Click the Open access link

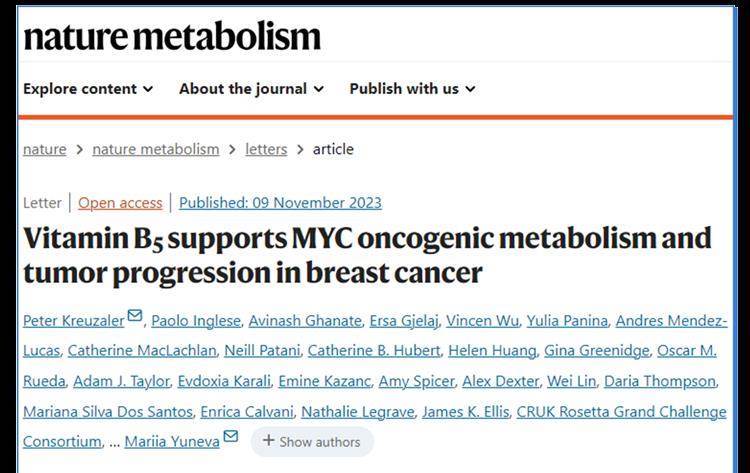(120, 203)
